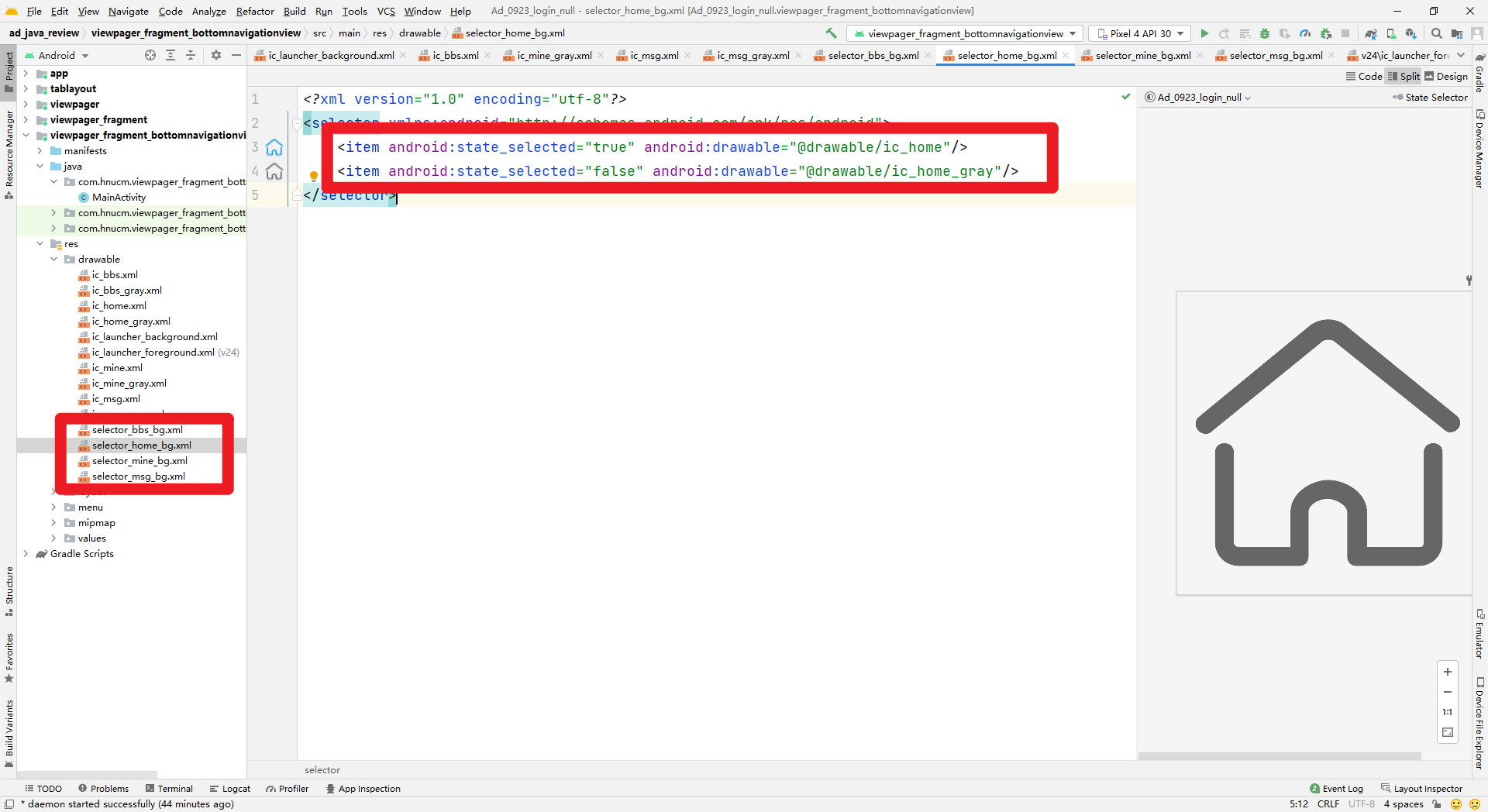Open the Ad_0923_login_null theme dropdown

pos(1198,97)
